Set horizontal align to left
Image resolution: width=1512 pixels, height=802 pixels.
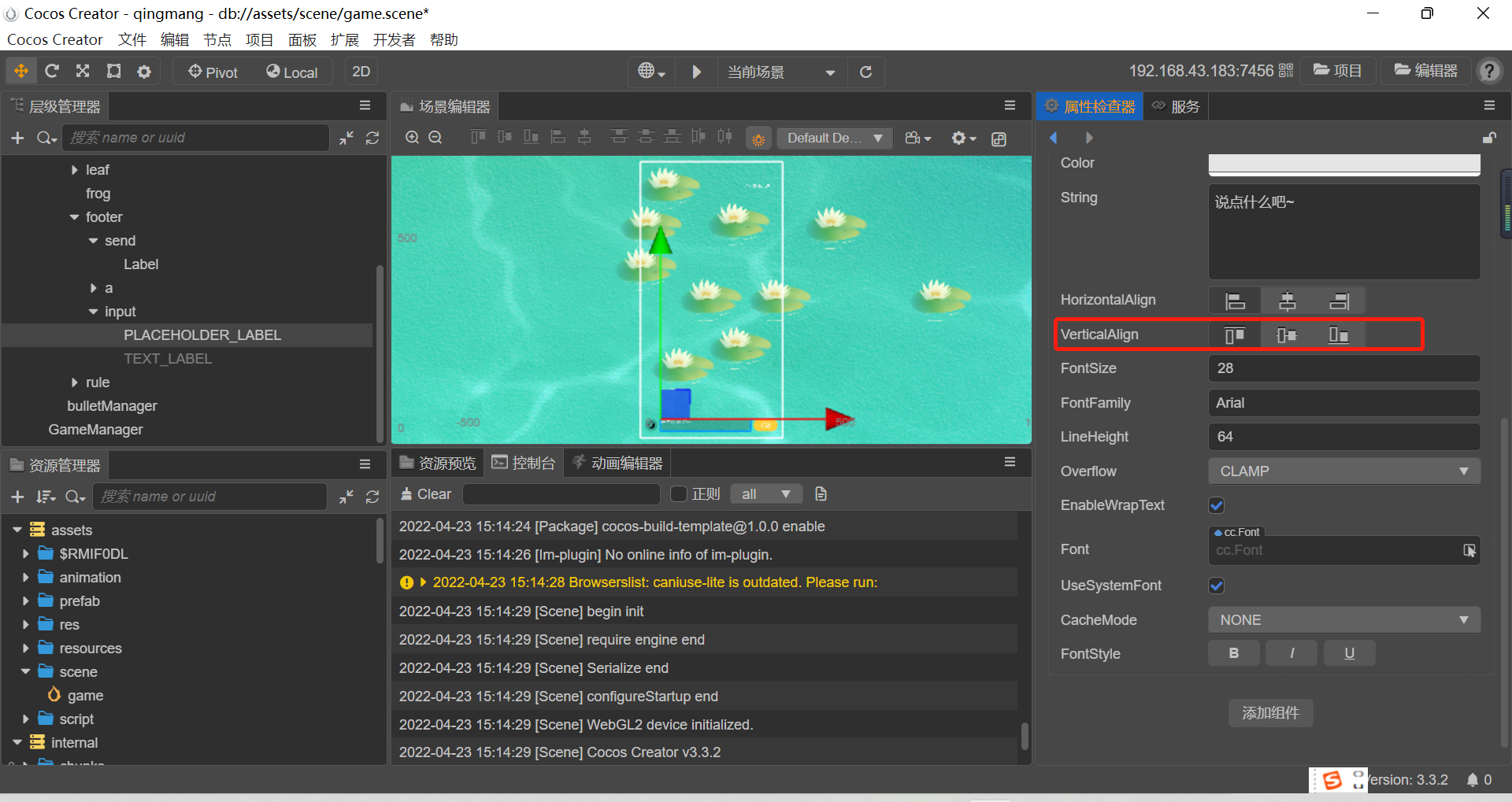[1235, 301]
